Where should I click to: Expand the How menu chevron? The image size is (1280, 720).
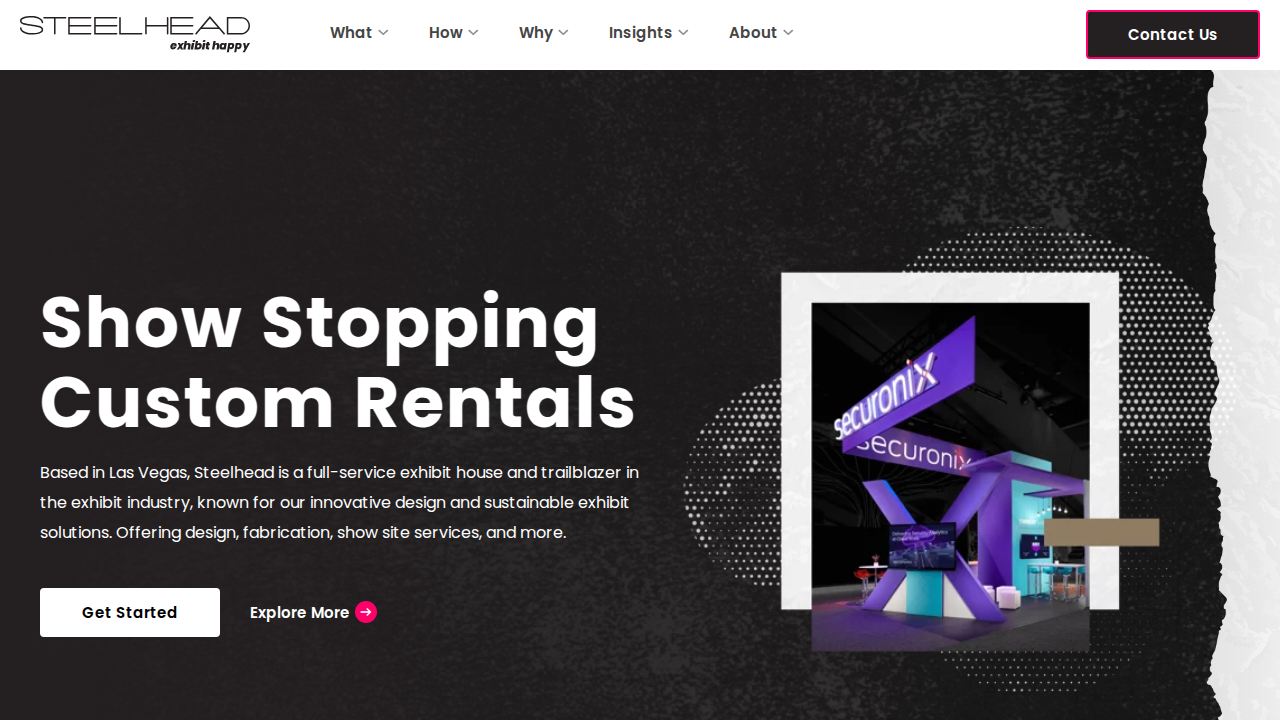(473, 33)
